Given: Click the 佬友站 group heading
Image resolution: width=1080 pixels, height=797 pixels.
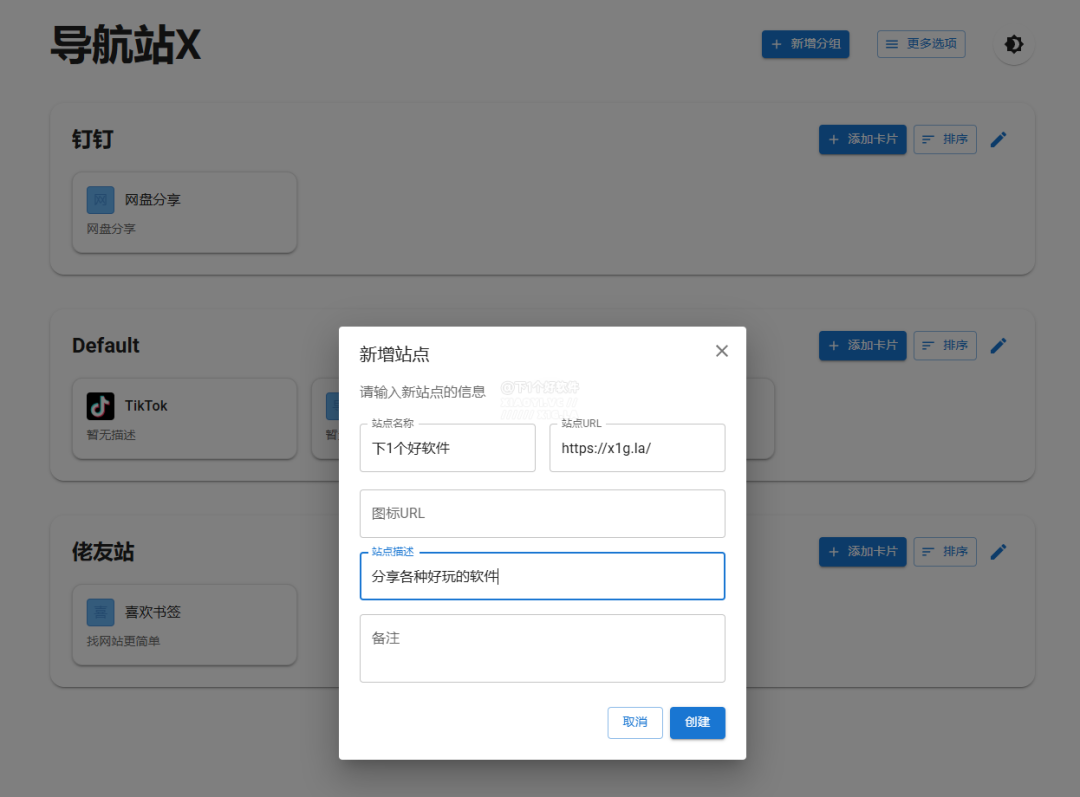Looking at the screenshot, I should point(103,552).
